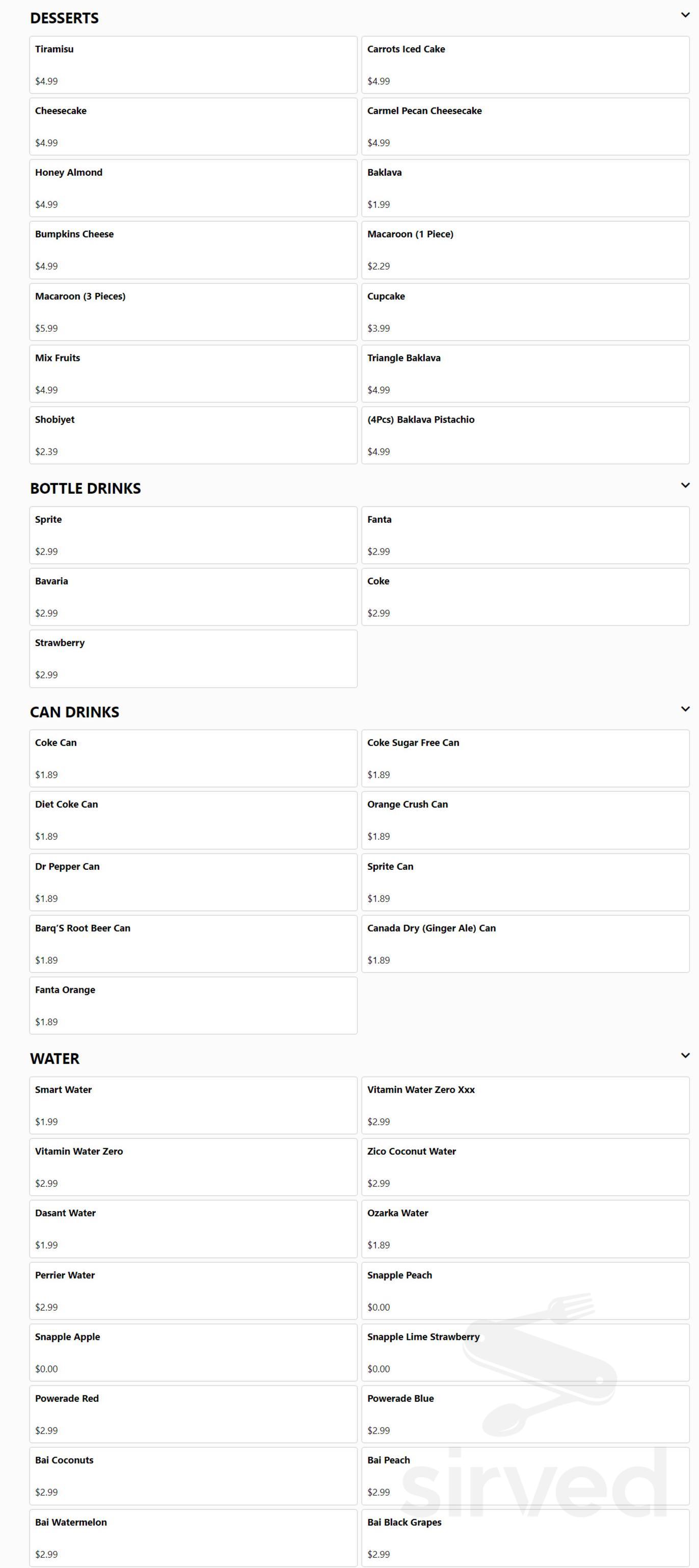
Task: Collapse the Desserts section chevron
Action: tap(685, 15)
